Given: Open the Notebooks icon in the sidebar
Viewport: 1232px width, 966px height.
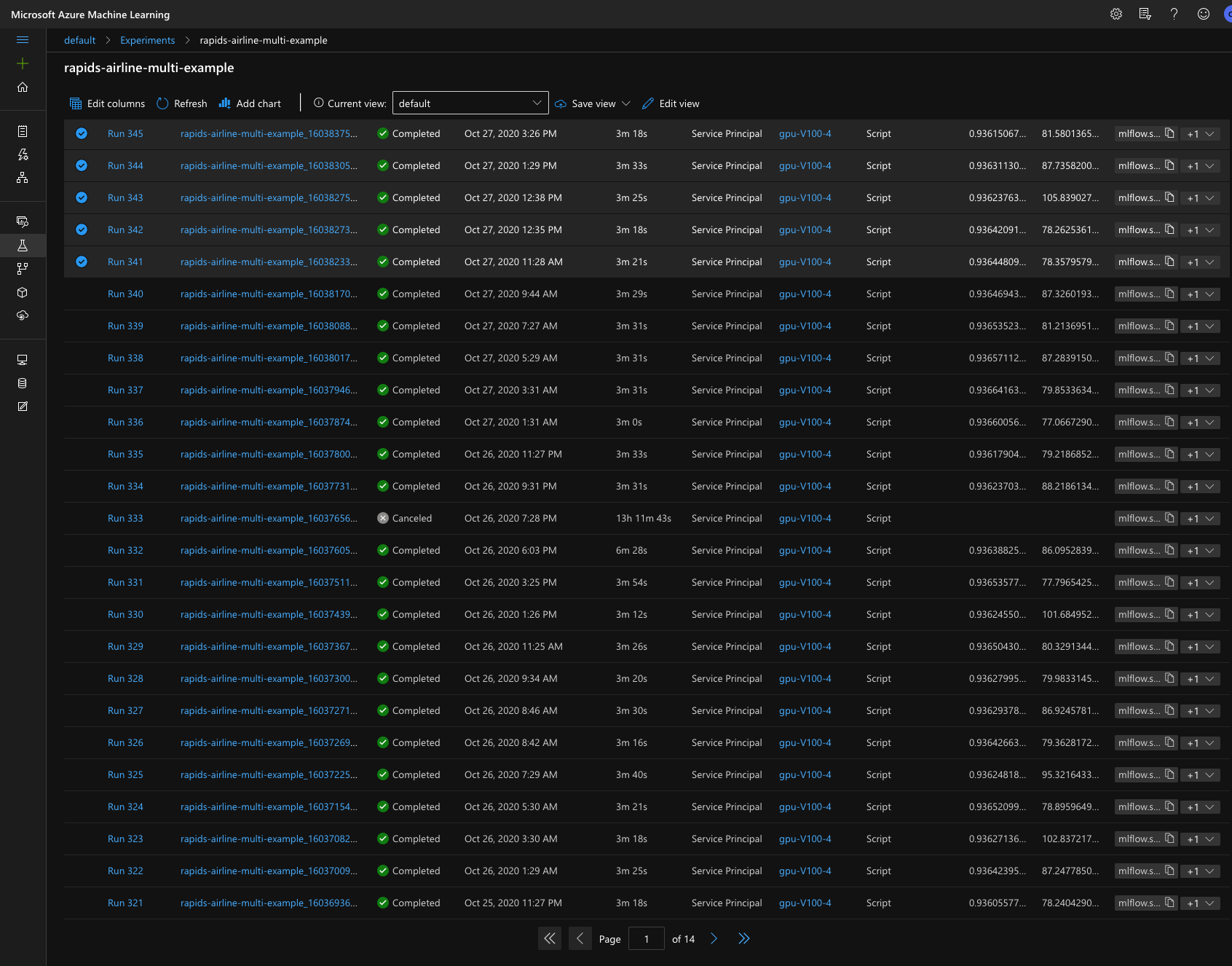Looking at the screenshot, I should (23, 132).
